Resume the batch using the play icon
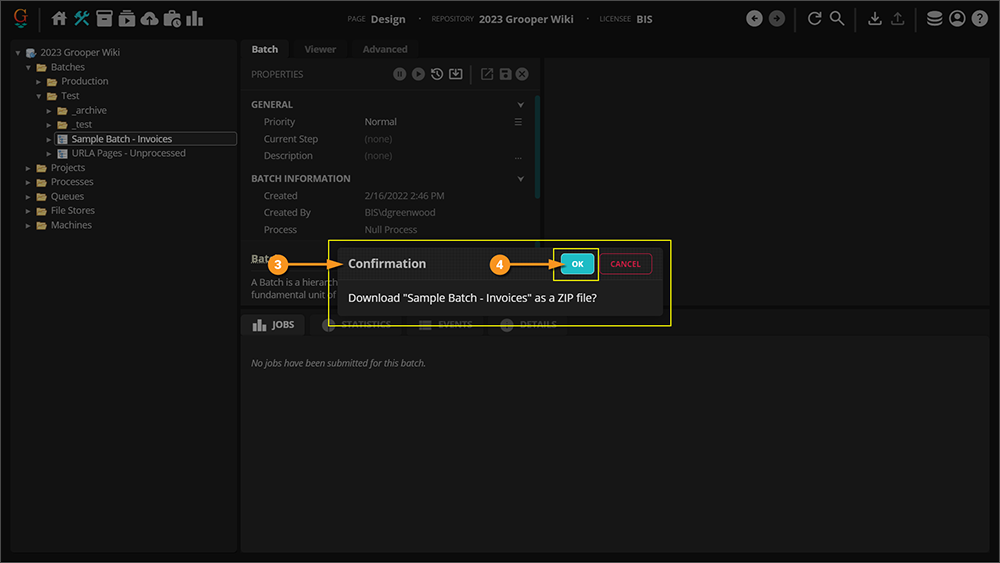 point(418,74)
